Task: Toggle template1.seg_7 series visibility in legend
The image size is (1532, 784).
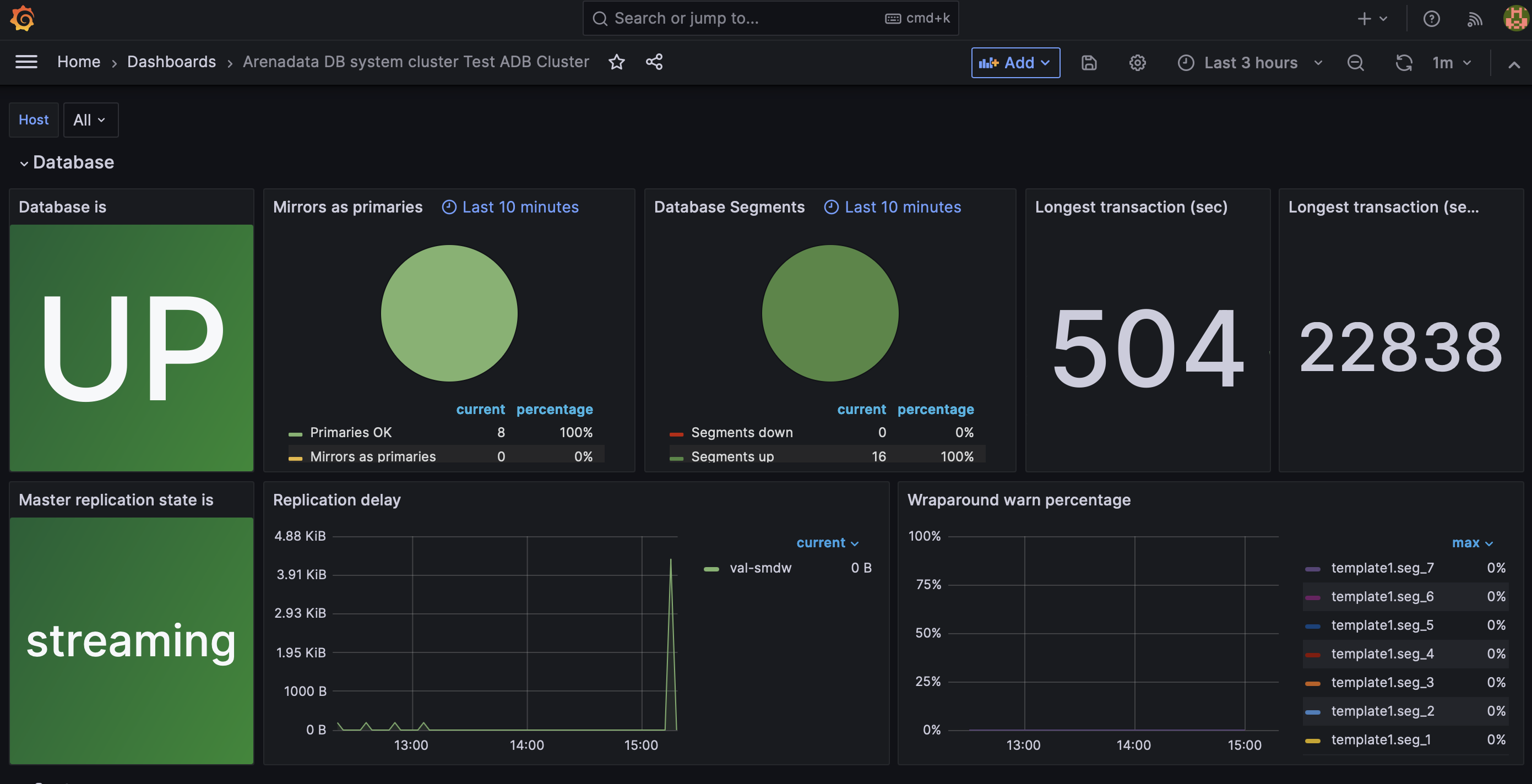Action: tap(1382, 568)
